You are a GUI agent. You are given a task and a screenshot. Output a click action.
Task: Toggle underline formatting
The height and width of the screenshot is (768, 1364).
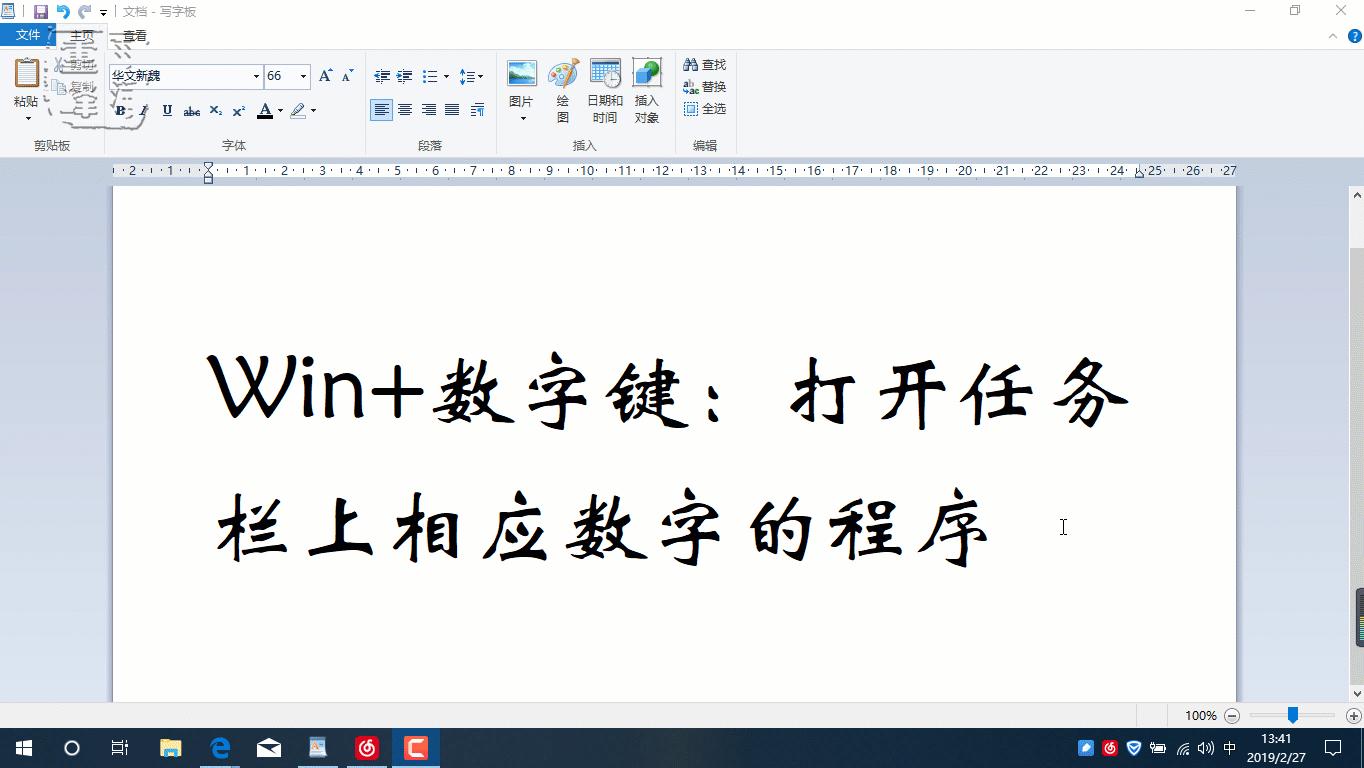tap(166, 111)
